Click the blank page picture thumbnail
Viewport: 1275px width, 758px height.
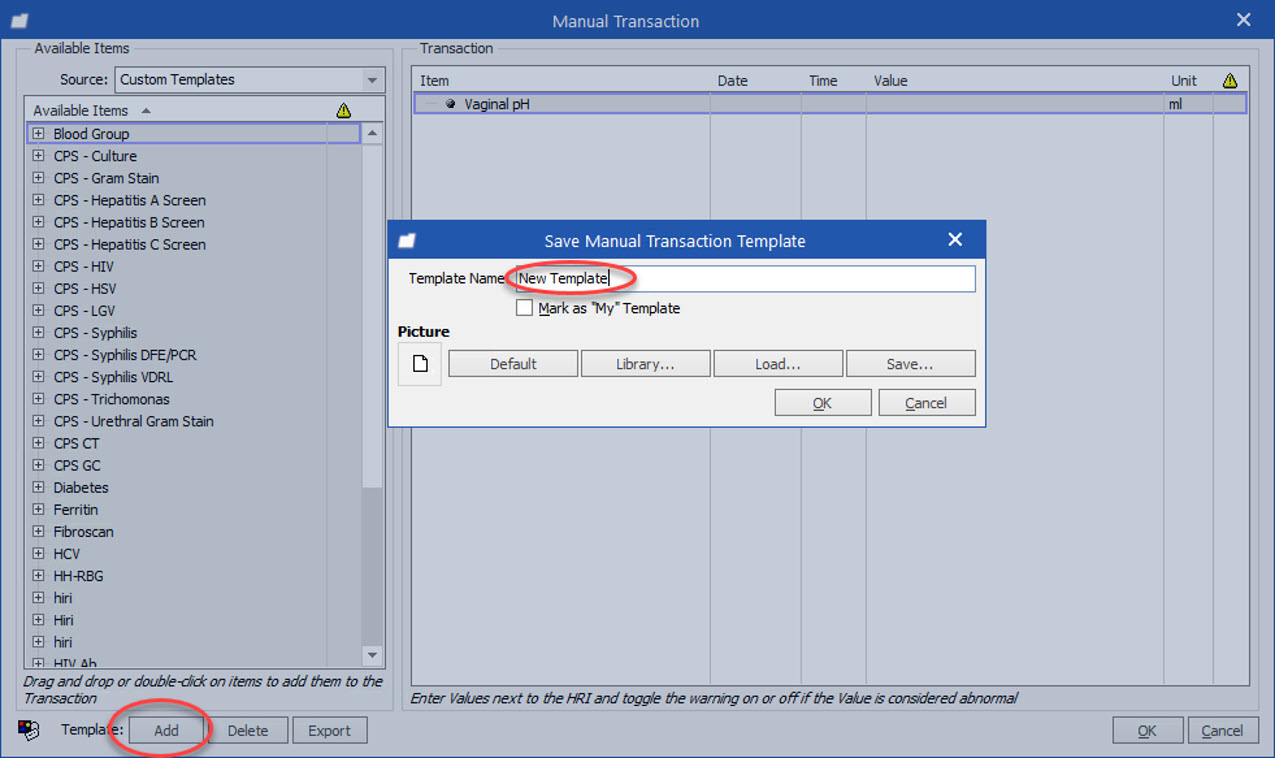(420, 364)
